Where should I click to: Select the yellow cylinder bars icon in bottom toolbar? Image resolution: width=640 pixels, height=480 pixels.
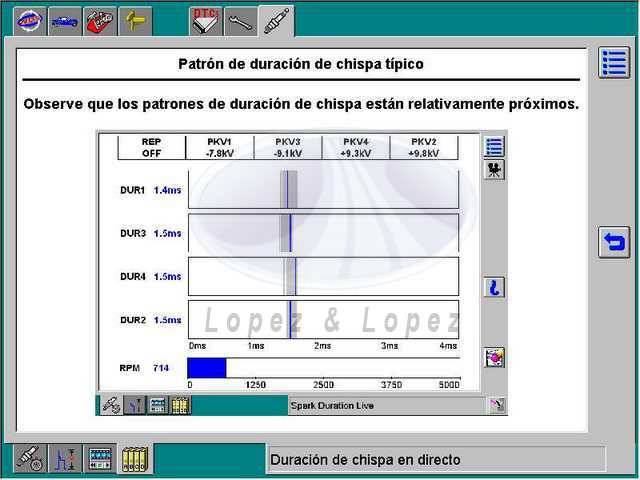pos(135,458)
